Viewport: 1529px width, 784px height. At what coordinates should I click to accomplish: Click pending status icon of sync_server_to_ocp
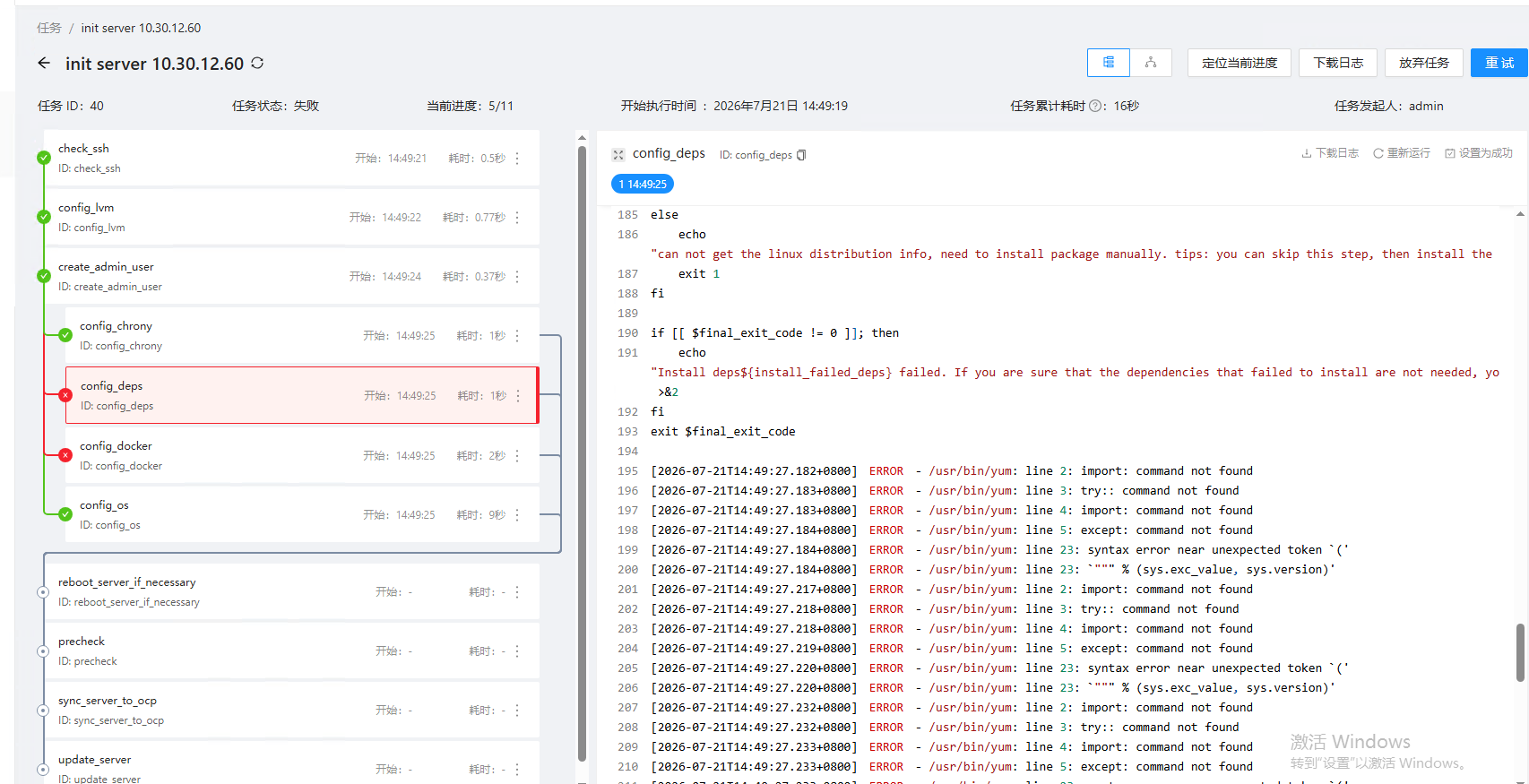click(x=43, y=711)
